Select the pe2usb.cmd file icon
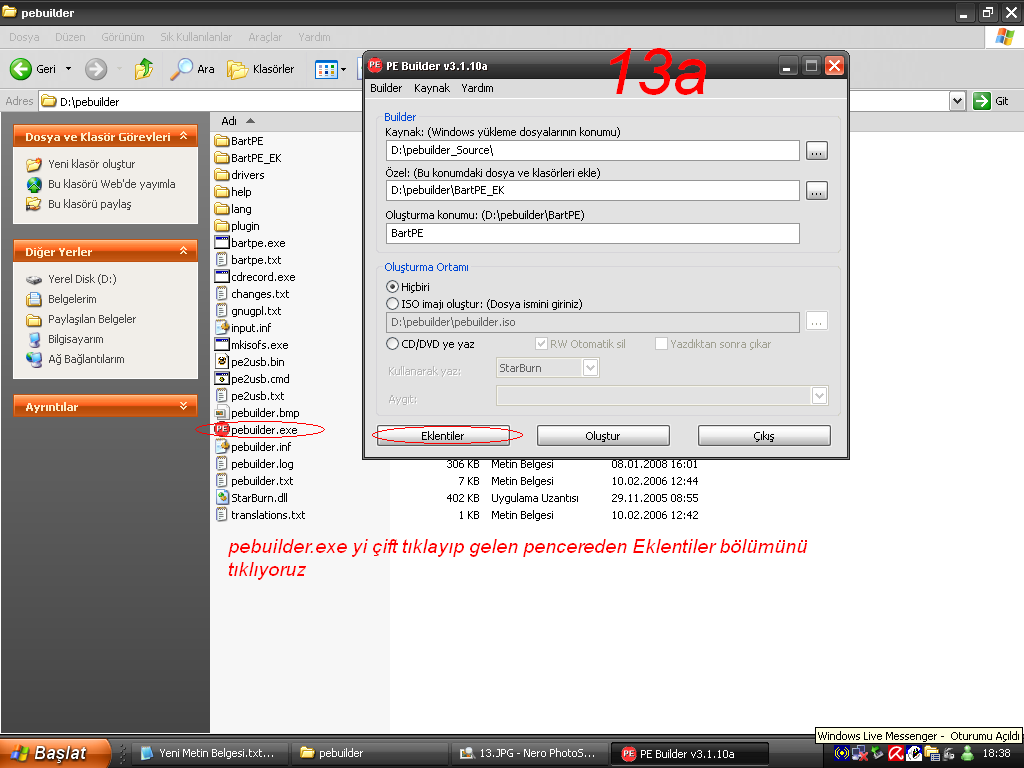This screenshot has height=768, width=1024. point(222,378)
